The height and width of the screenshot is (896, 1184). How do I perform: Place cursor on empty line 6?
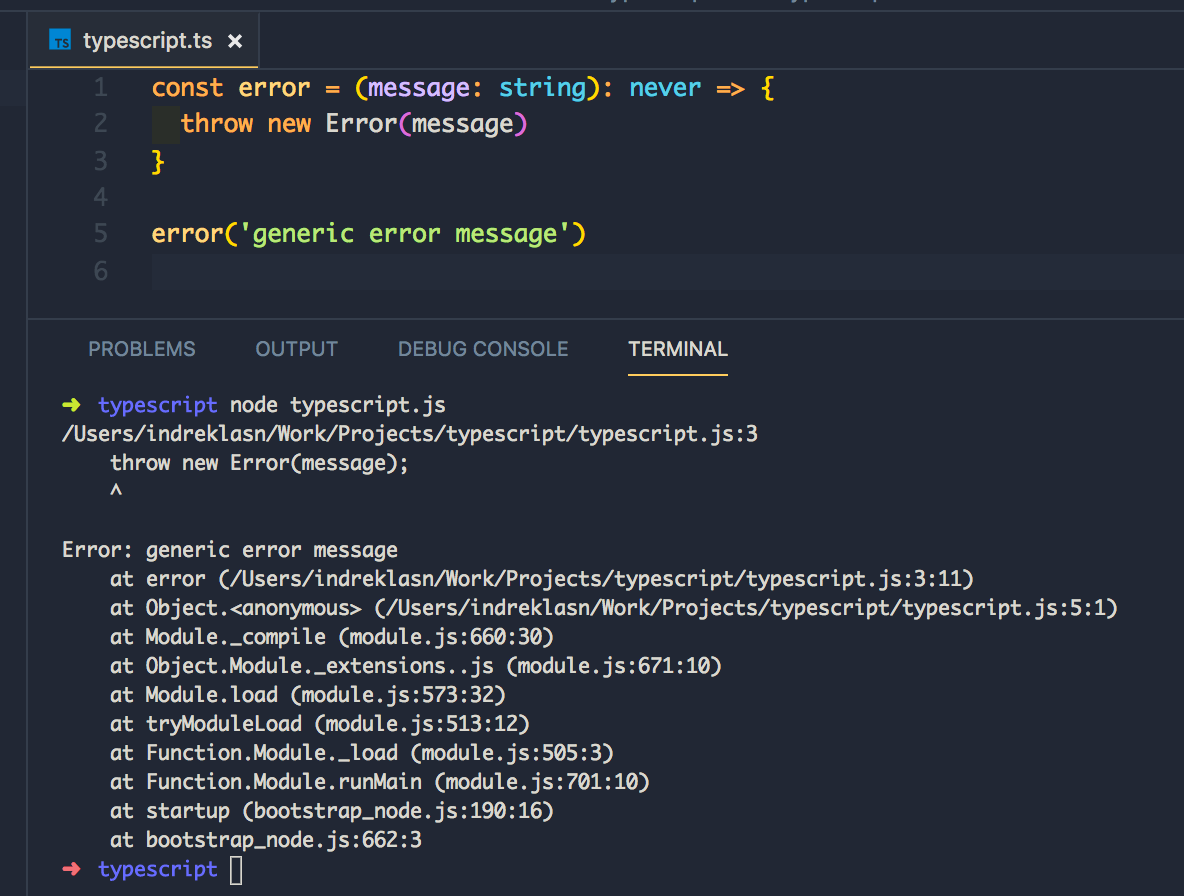coord(668,271)
